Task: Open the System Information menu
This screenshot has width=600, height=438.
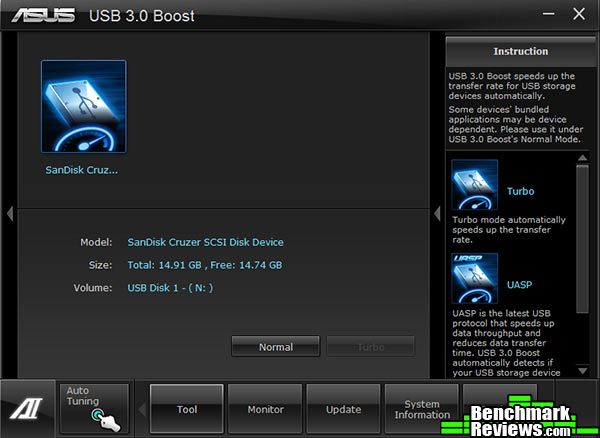Action: tap(422, 409)
